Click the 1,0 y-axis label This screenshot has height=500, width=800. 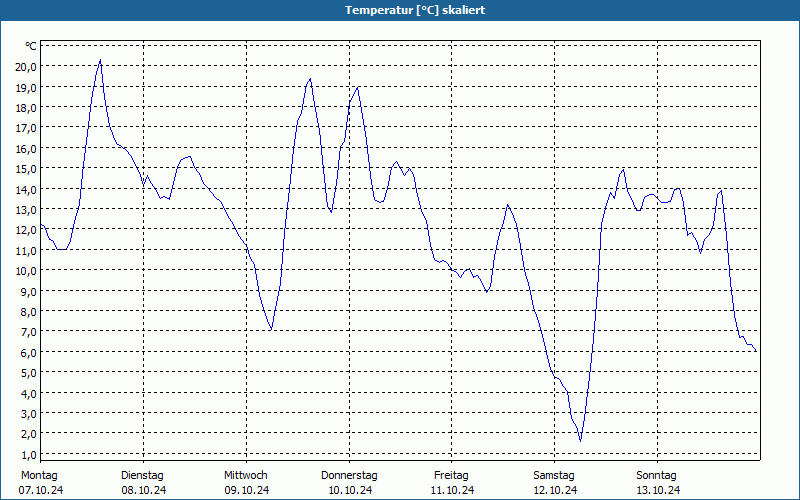point(28,455)
